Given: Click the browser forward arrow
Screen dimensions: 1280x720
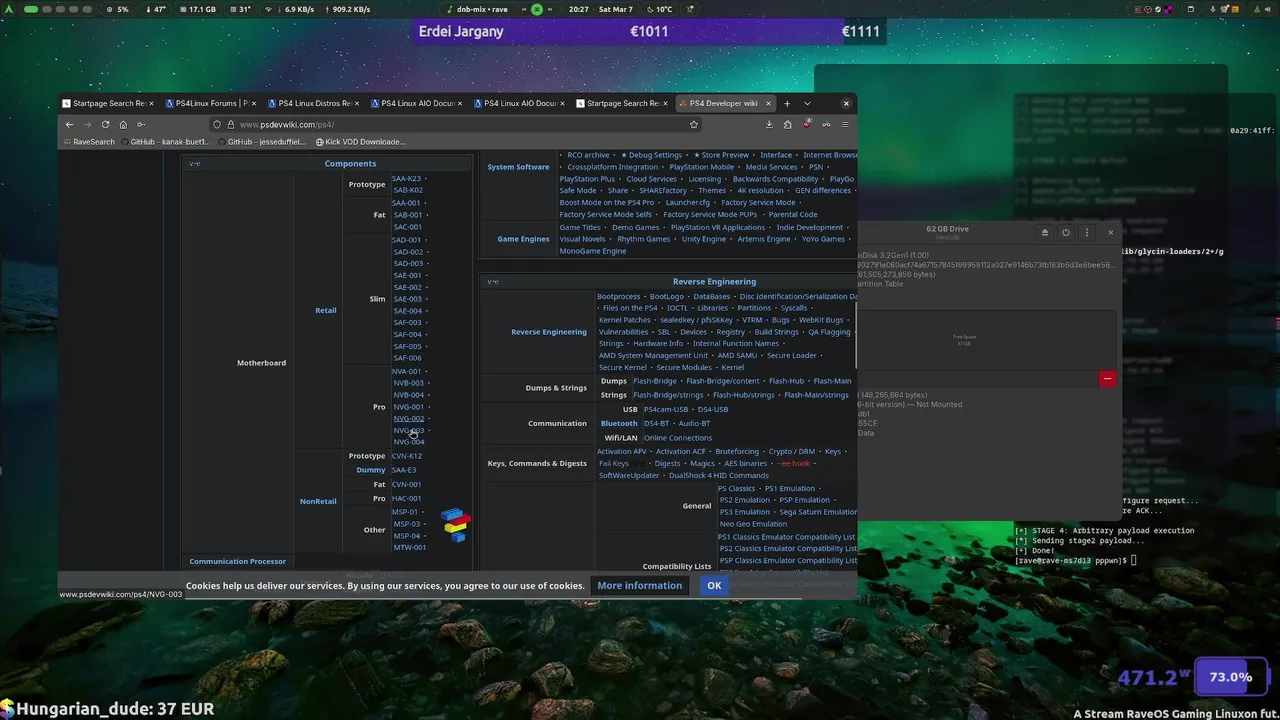Looking at the screenshot, I should click(87, 124).
